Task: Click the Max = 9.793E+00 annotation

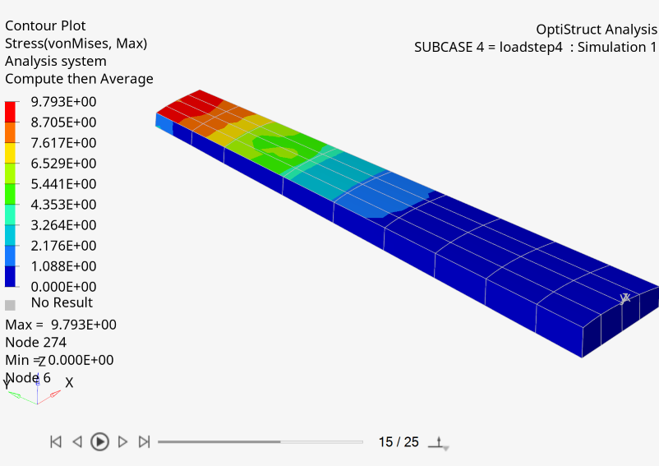Action: 61,325
